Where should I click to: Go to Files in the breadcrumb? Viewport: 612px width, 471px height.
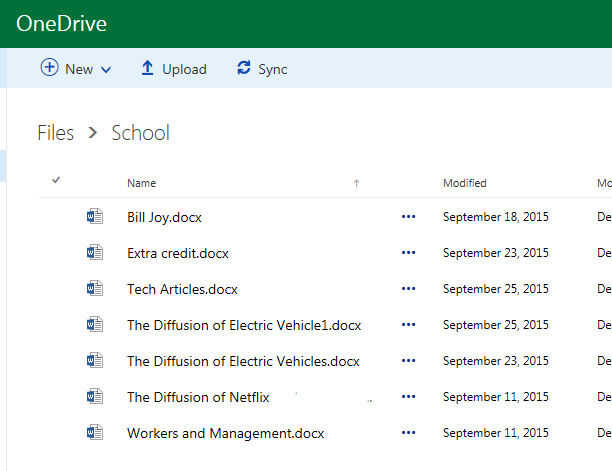click(x=56, y=132)
